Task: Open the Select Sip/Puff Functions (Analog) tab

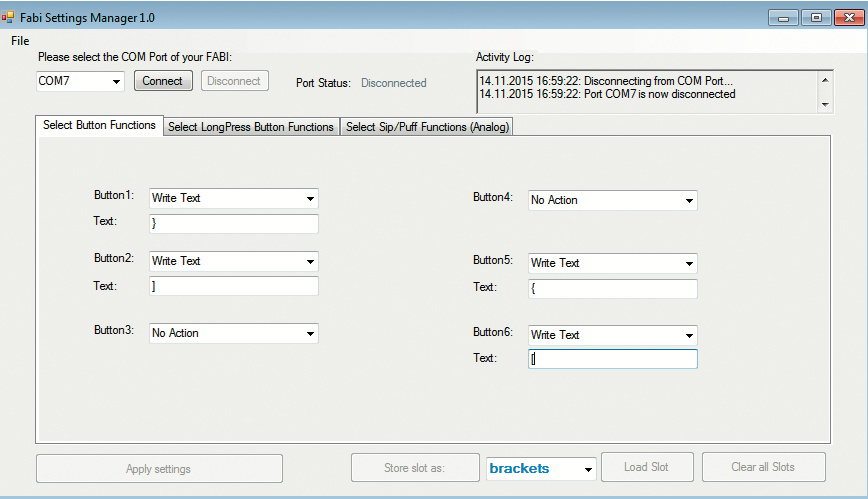Action: tap(427, 127)
